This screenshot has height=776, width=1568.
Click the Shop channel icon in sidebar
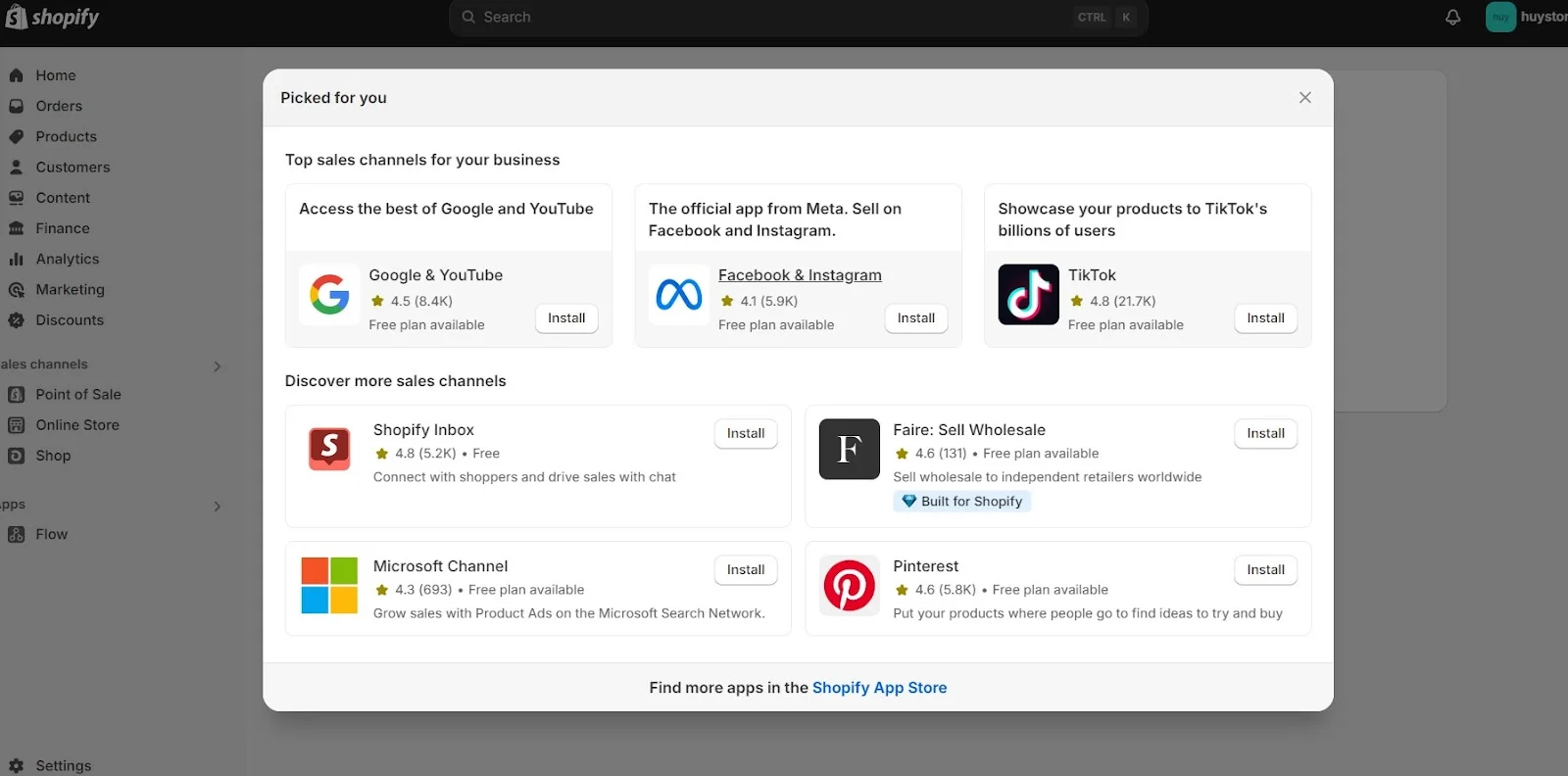[x=16, y=455]
